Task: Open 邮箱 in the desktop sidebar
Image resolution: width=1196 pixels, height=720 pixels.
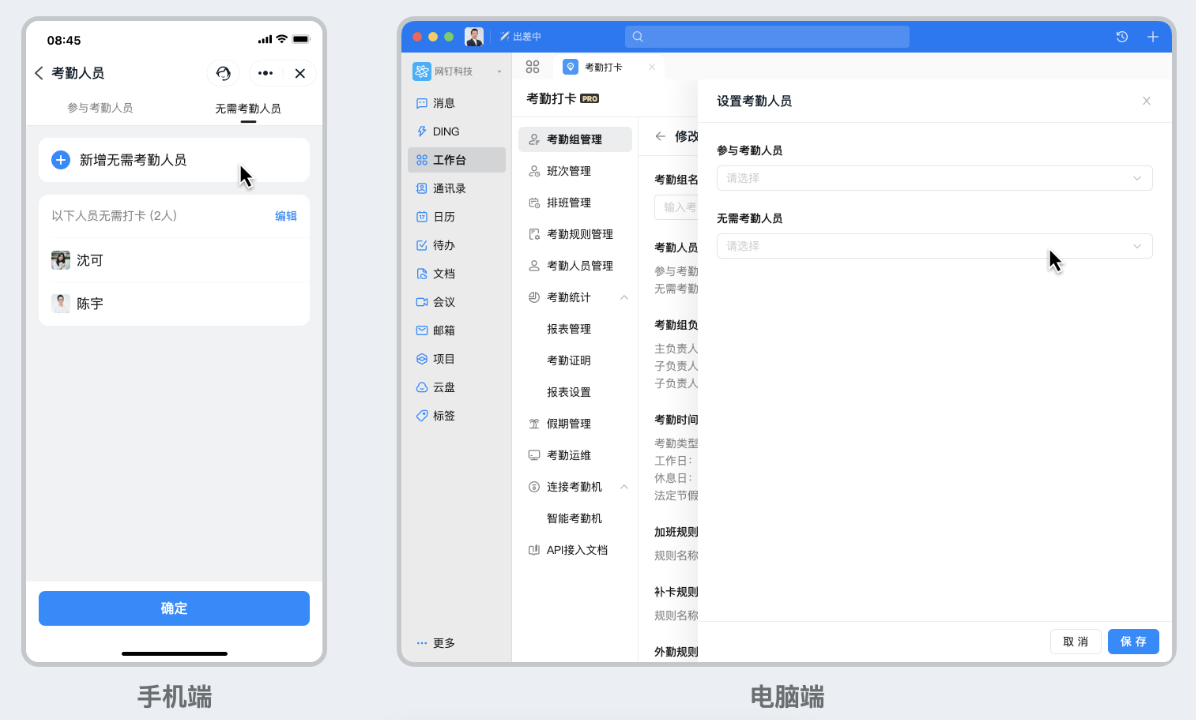Action: click(457, 330)
